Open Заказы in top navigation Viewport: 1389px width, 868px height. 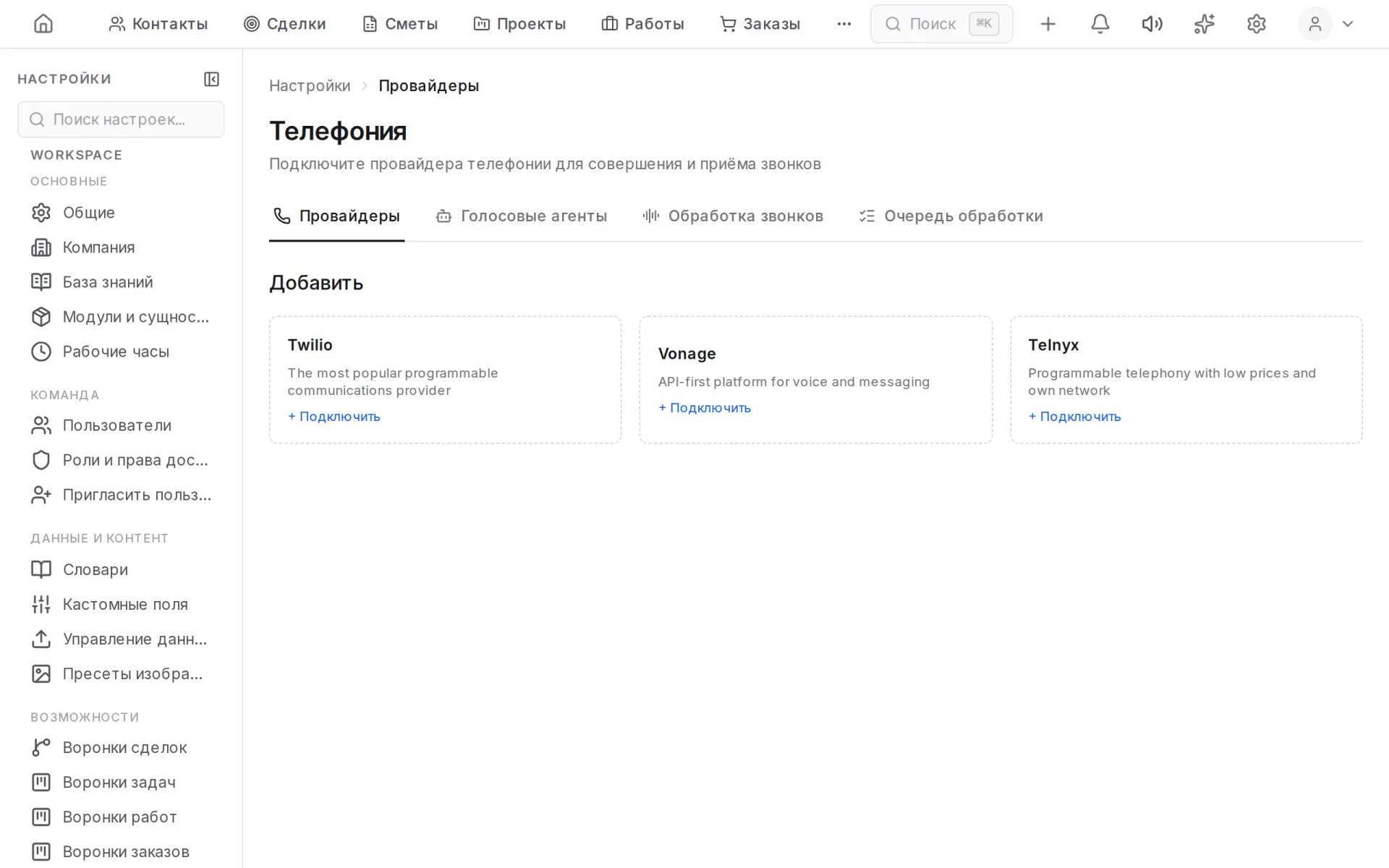click(x=760, y=24)
